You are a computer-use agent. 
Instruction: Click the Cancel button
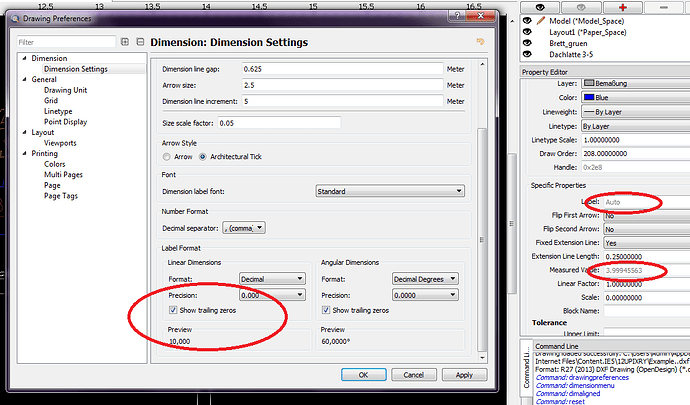[413, 375]
